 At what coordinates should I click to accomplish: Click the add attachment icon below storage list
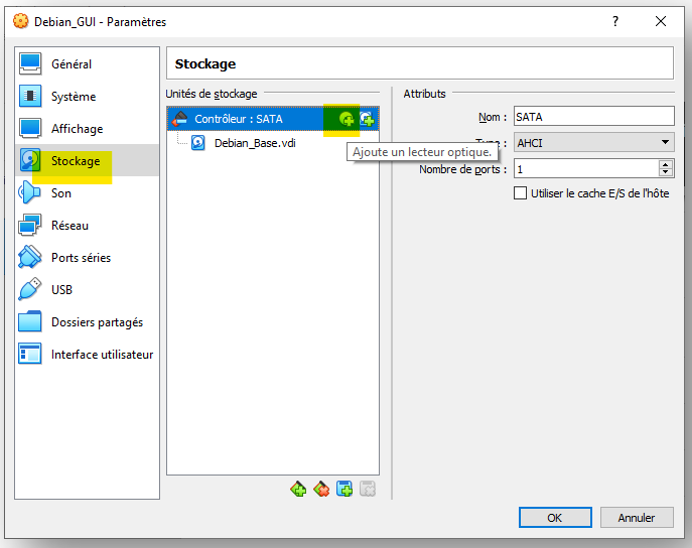point(344,489)
